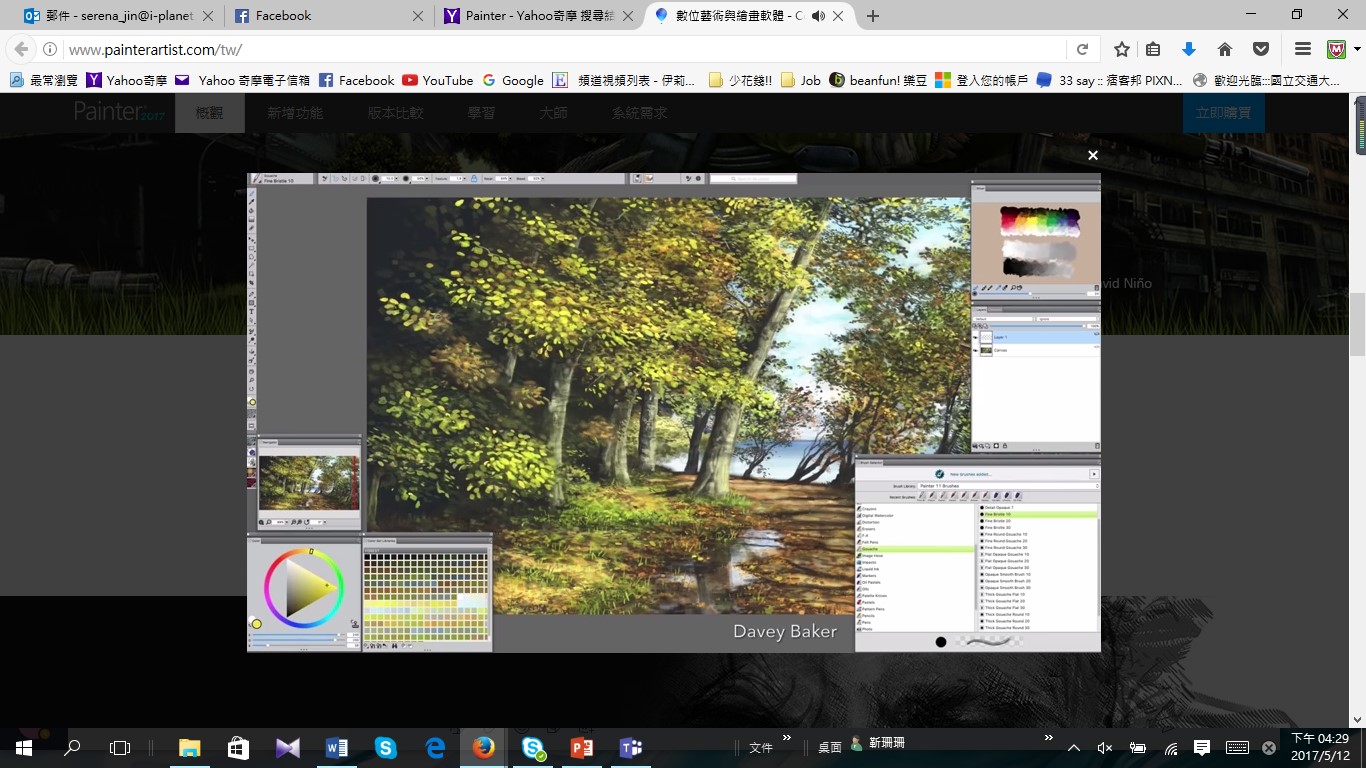Open the Windows Start menu
This screenshot has width=1366, height=768.
23,747
